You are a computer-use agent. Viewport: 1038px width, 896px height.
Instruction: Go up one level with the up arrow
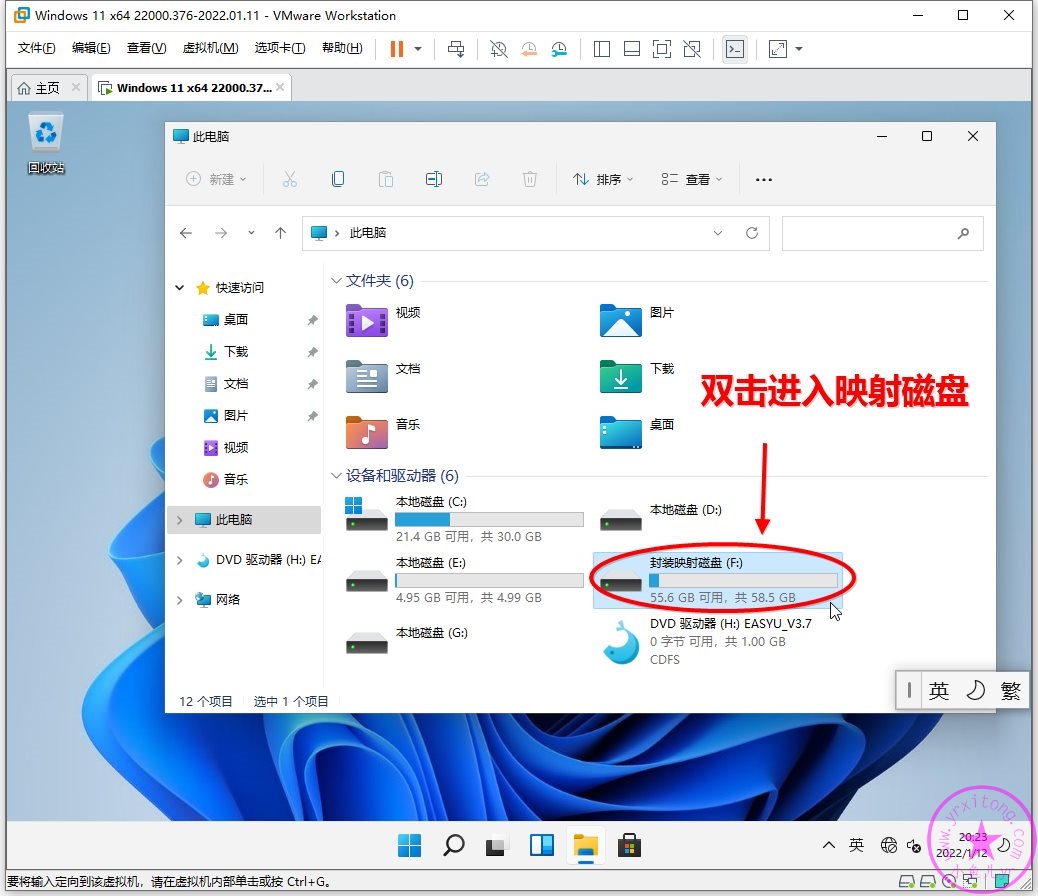coord(281,233)
